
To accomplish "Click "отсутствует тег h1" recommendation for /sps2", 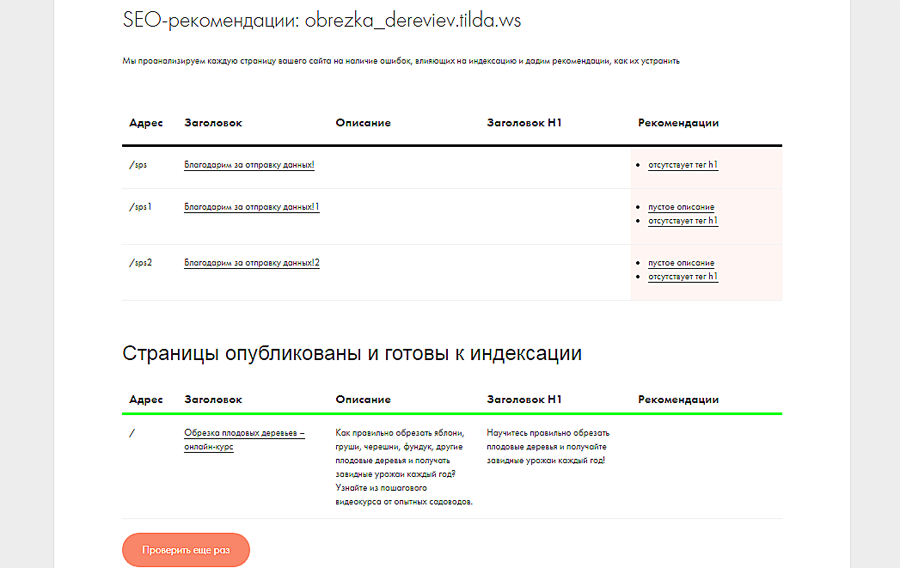I will 683,277.
